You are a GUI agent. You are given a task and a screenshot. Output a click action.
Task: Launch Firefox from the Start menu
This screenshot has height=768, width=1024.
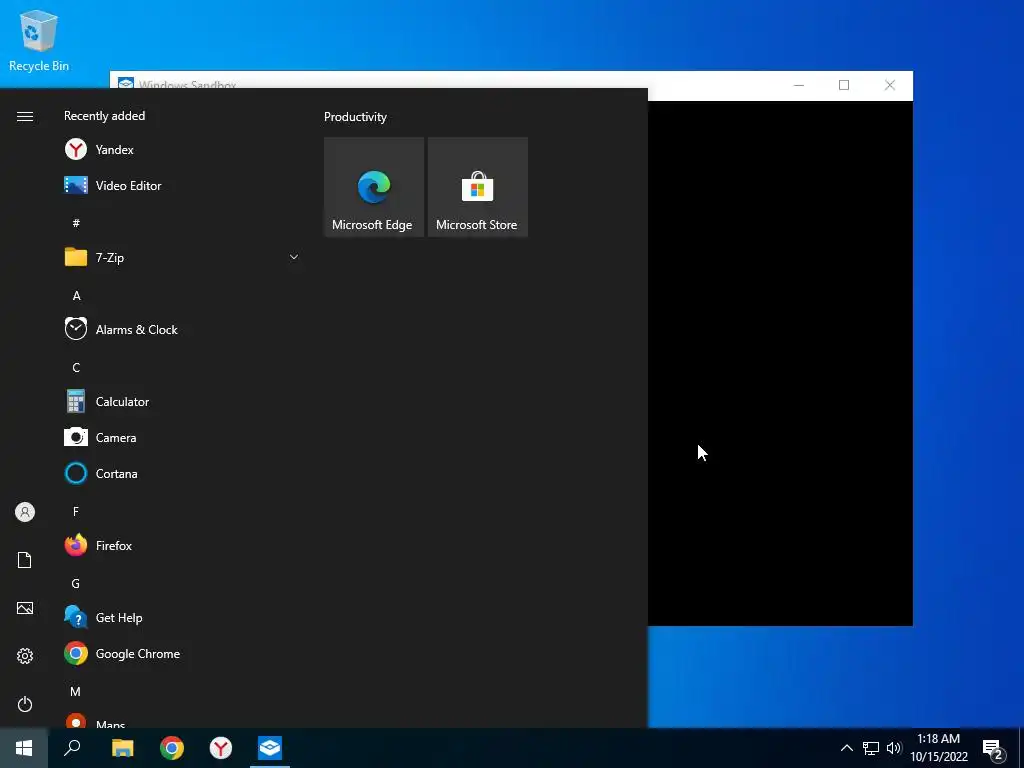[x=182, y=545]
